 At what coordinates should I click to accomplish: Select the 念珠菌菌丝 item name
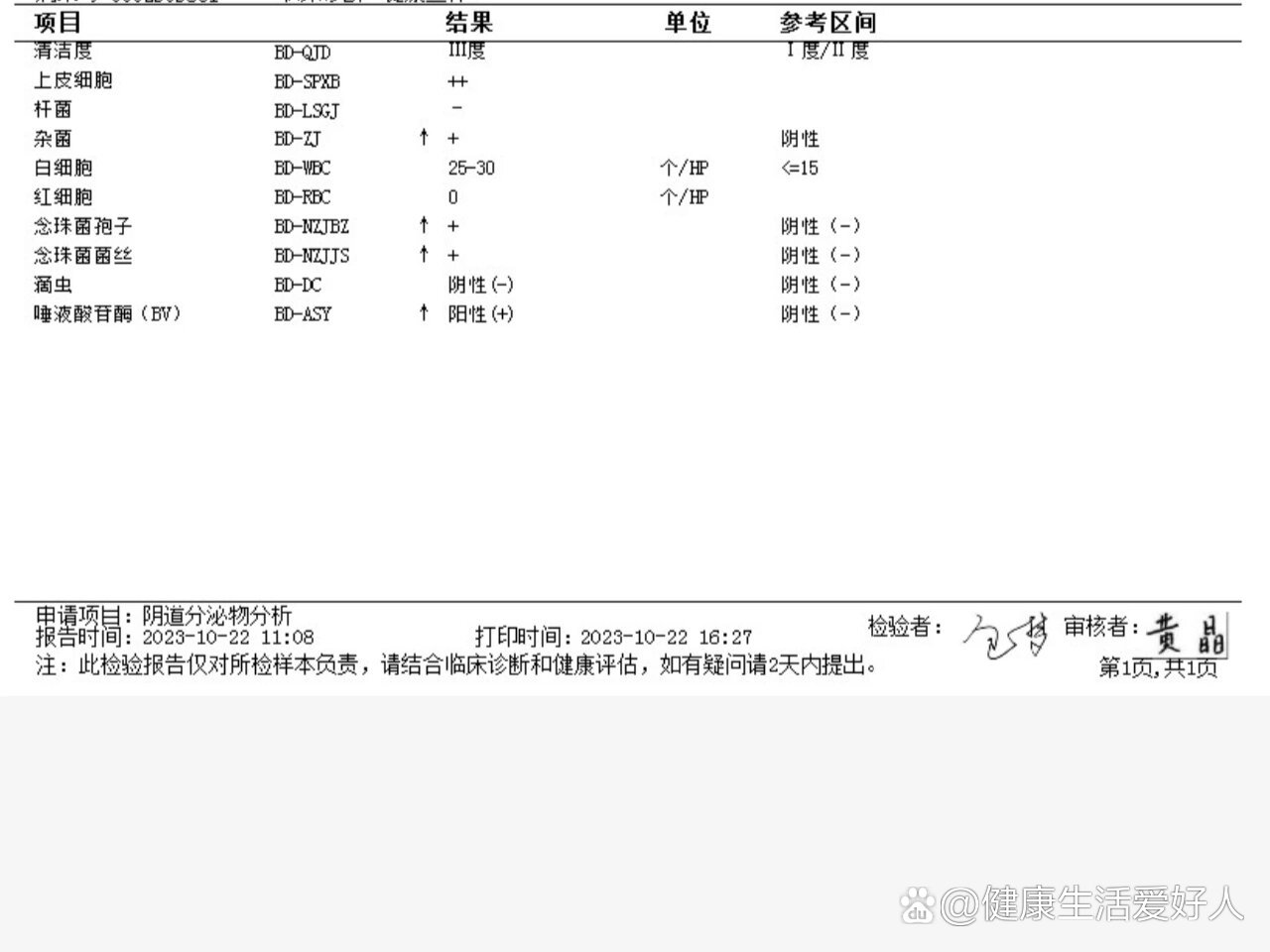coord(82,256)
